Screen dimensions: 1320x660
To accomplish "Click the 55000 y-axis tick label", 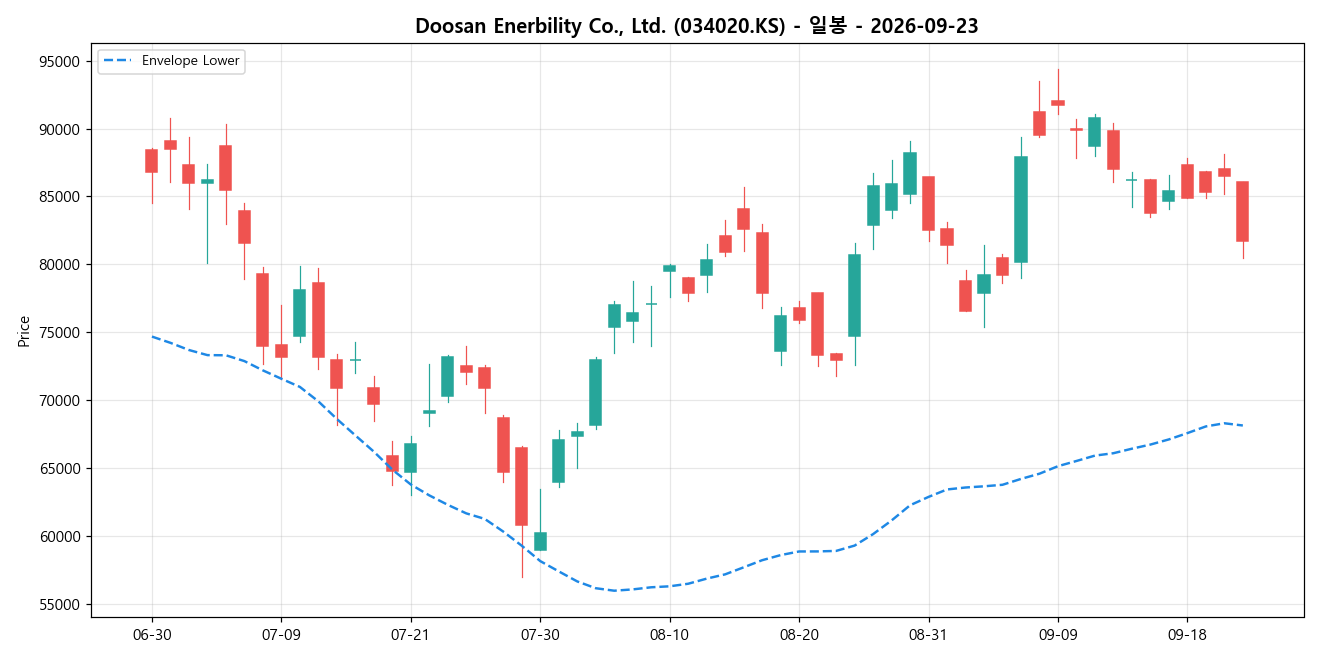I will coord(58,605).
